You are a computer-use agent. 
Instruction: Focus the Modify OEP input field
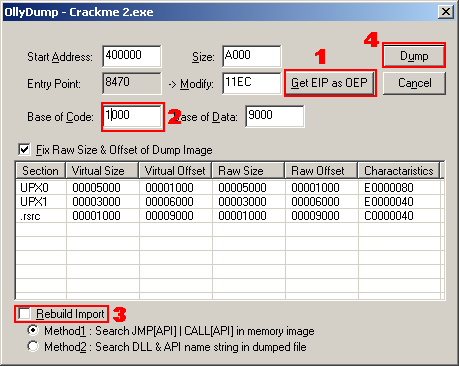(252, 83)
